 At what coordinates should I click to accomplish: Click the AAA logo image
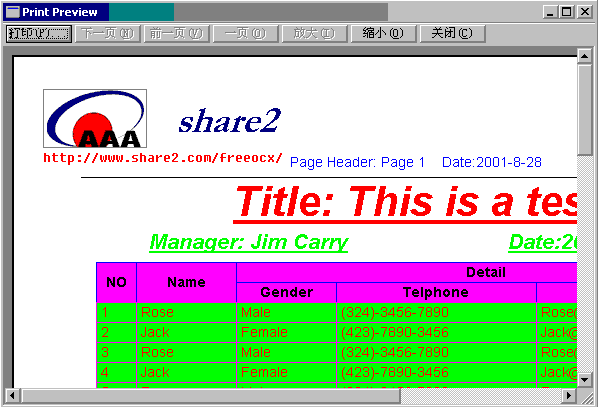95,119
